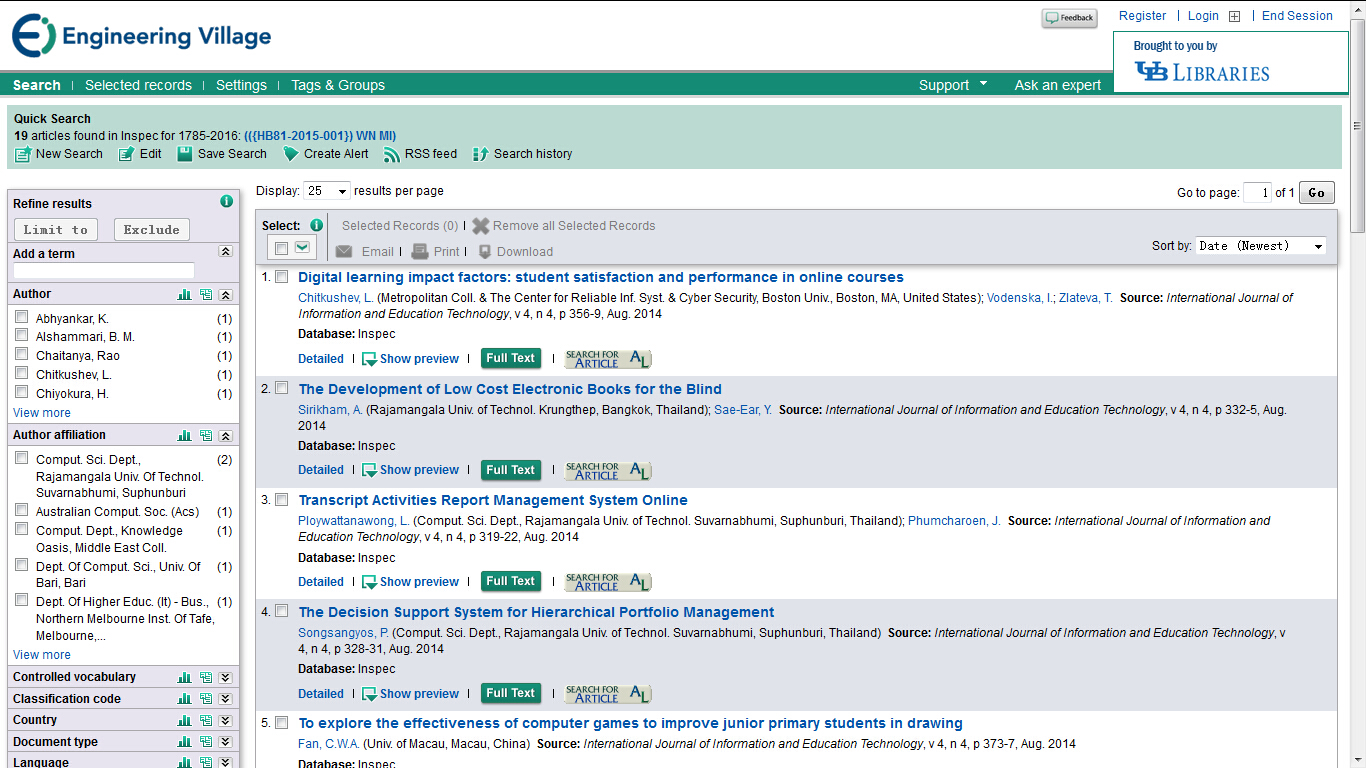Open the results per page dropdown
This screenshot has width=1366, height=768.
[327, 191]
